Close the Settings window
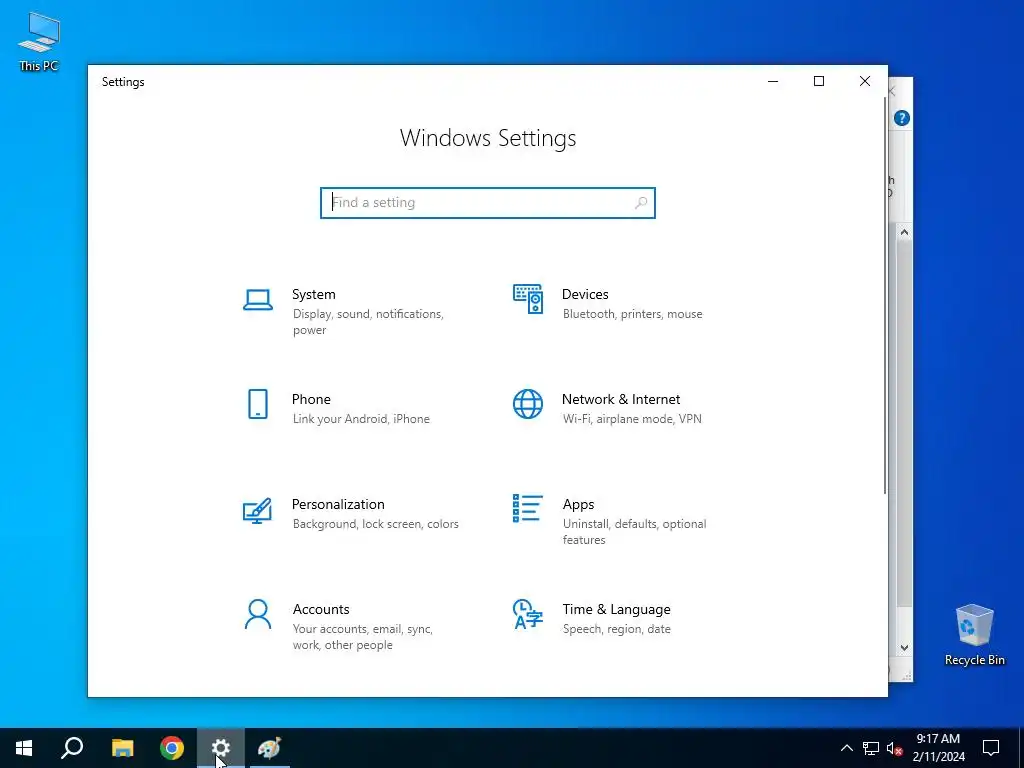The image size is (1024, 768). [x=865, y=82]
